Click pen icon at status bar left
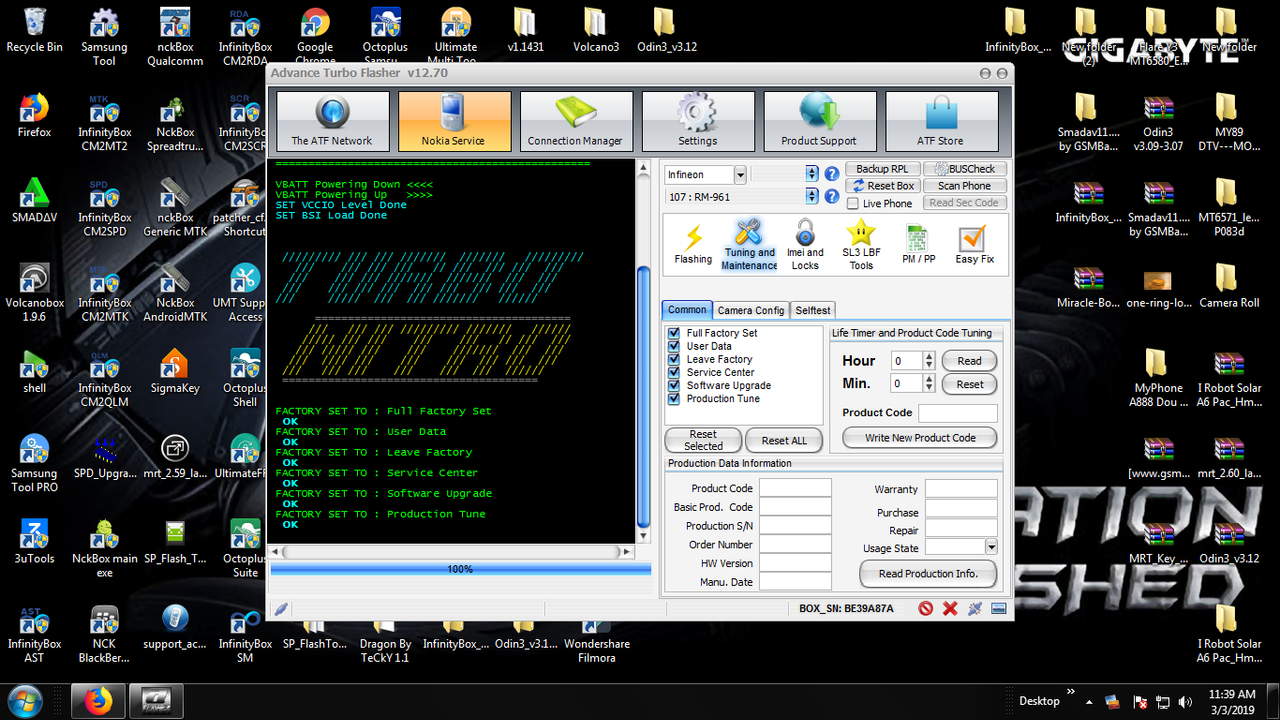This screenshot has height=720, width=1280. point(281,608)
